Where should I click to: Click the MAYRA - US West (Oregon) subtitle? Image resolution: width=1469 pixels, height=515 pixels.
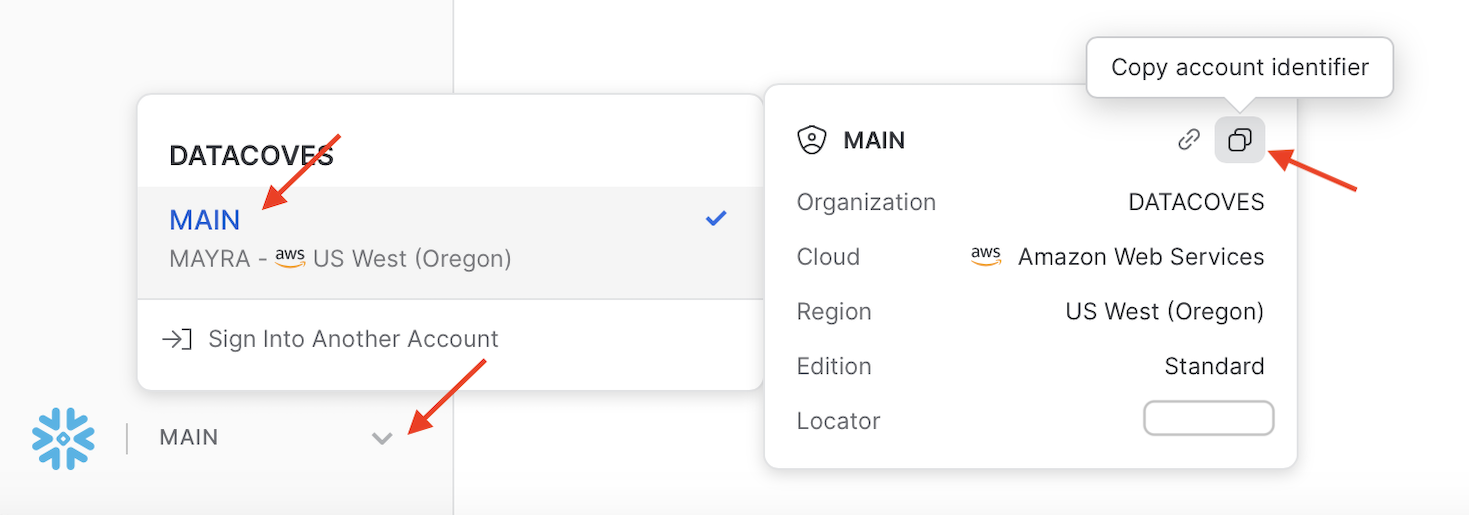[x=341, y=259]
